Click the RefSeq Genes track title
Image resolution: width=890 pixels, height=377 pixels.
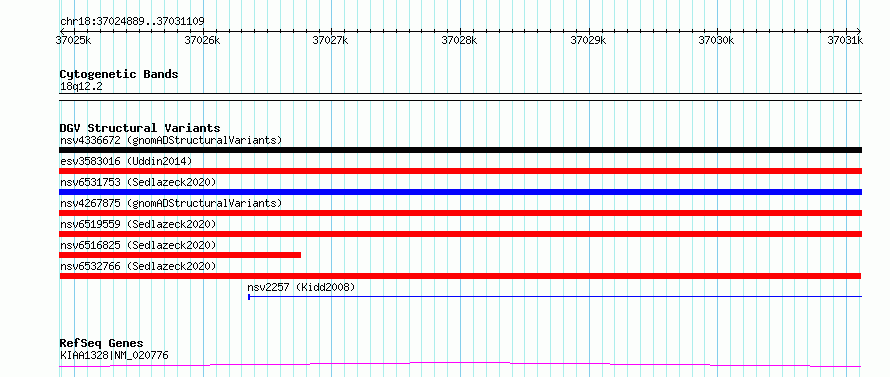click(102, 344)
